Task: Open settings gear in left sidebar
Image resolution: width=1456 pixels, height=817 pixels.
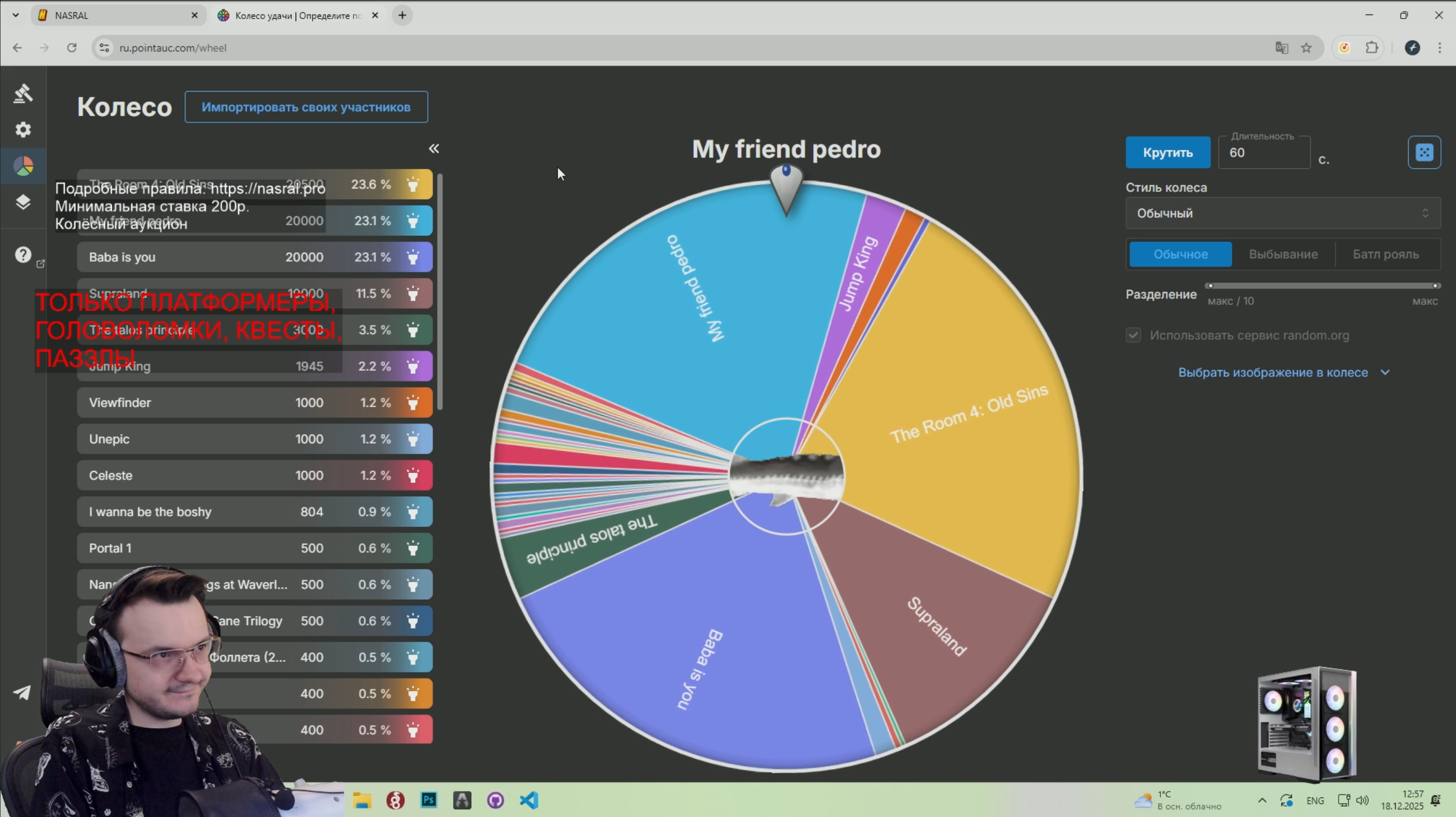Action: point(23,130)
